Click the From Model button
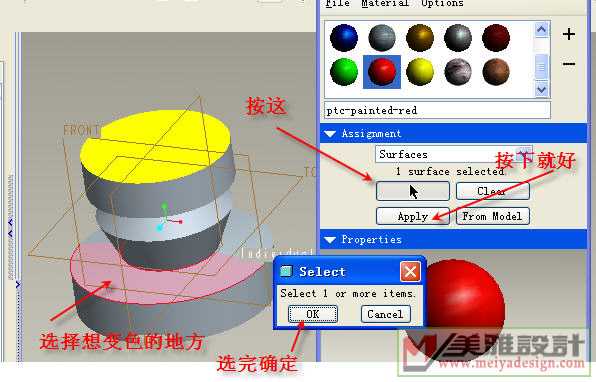Viewport: 596px width, 382px height. [493, 216]
